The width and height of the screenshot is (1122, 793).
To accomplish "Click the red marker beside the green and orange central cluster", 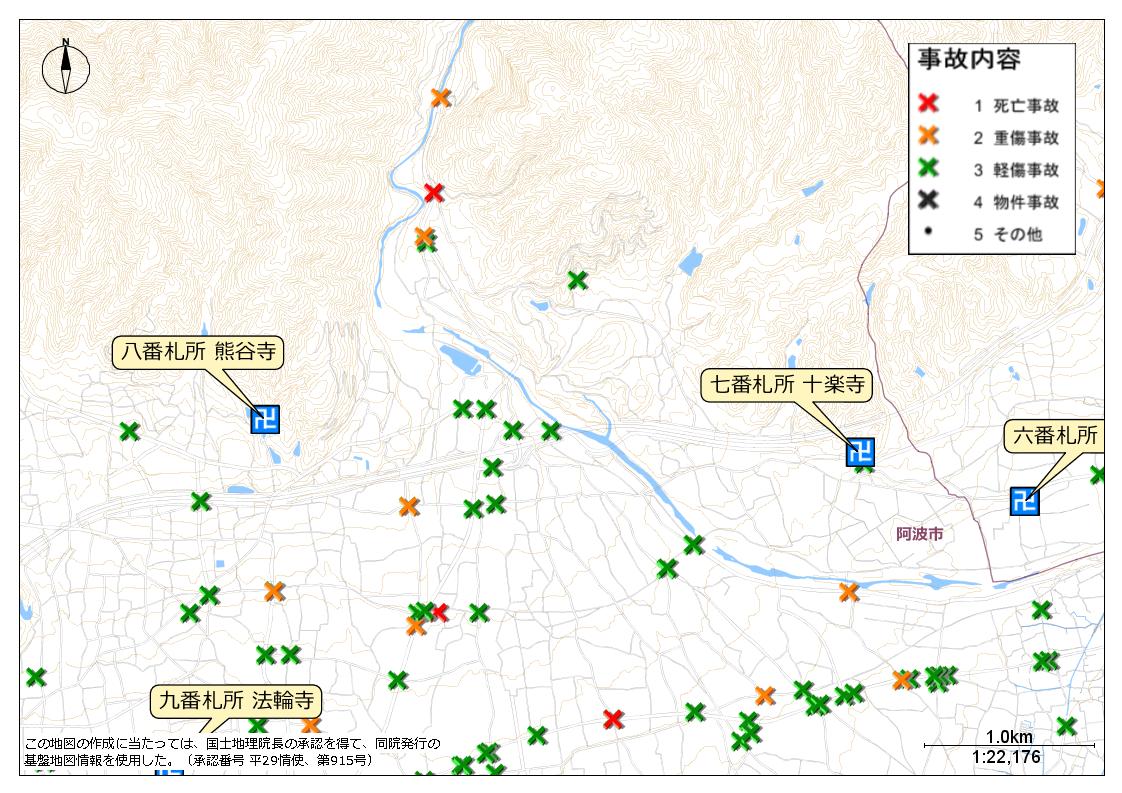I will [x=441, y=613].
